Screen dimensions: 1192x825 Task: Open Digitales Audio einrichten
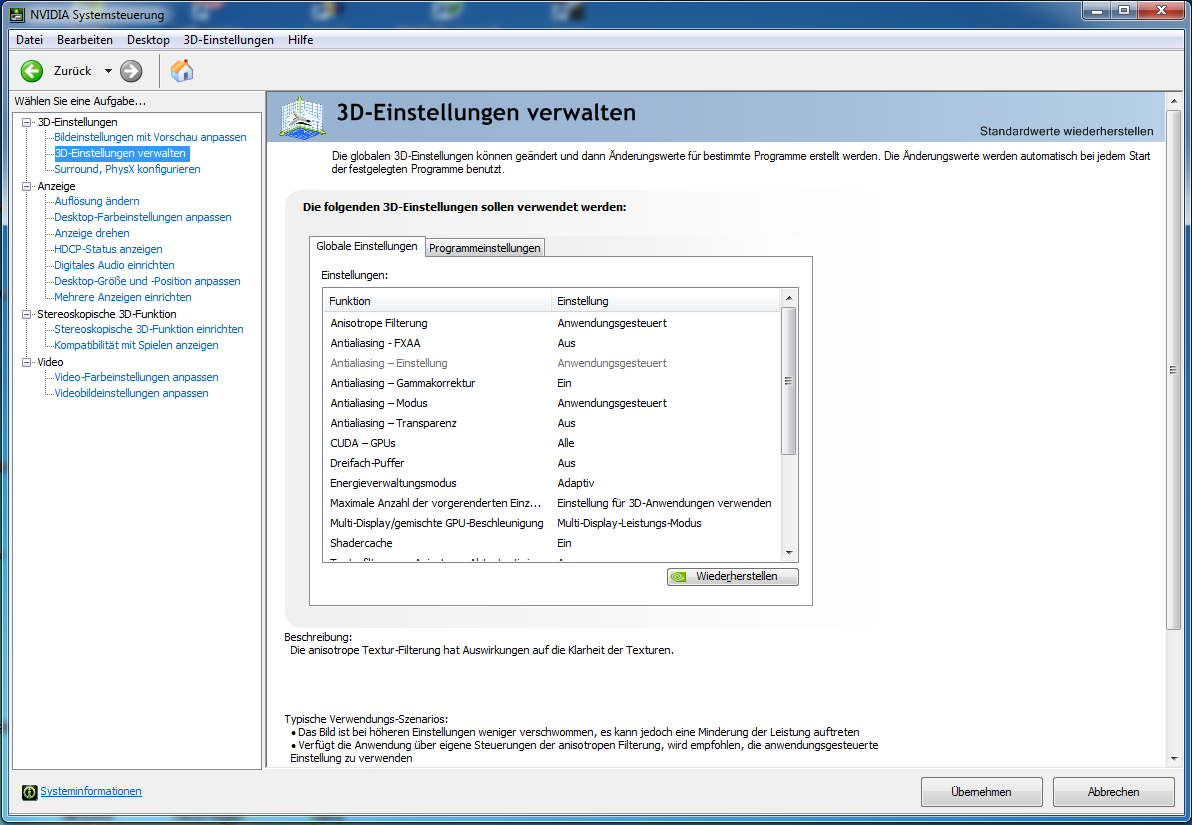pyautogui.click(x=114, y=265)
